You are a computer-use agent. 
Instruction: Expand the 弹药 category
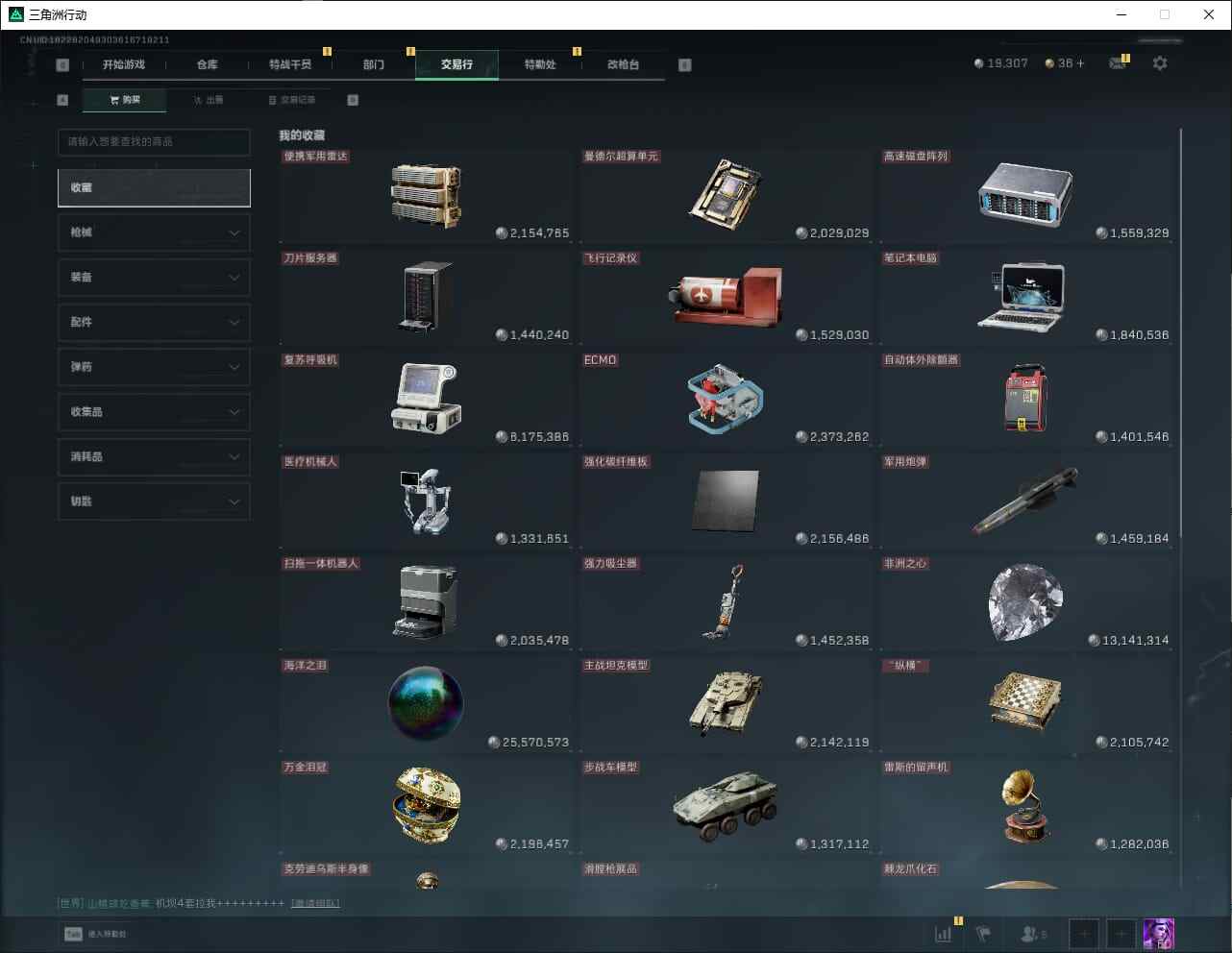[154, 367]
